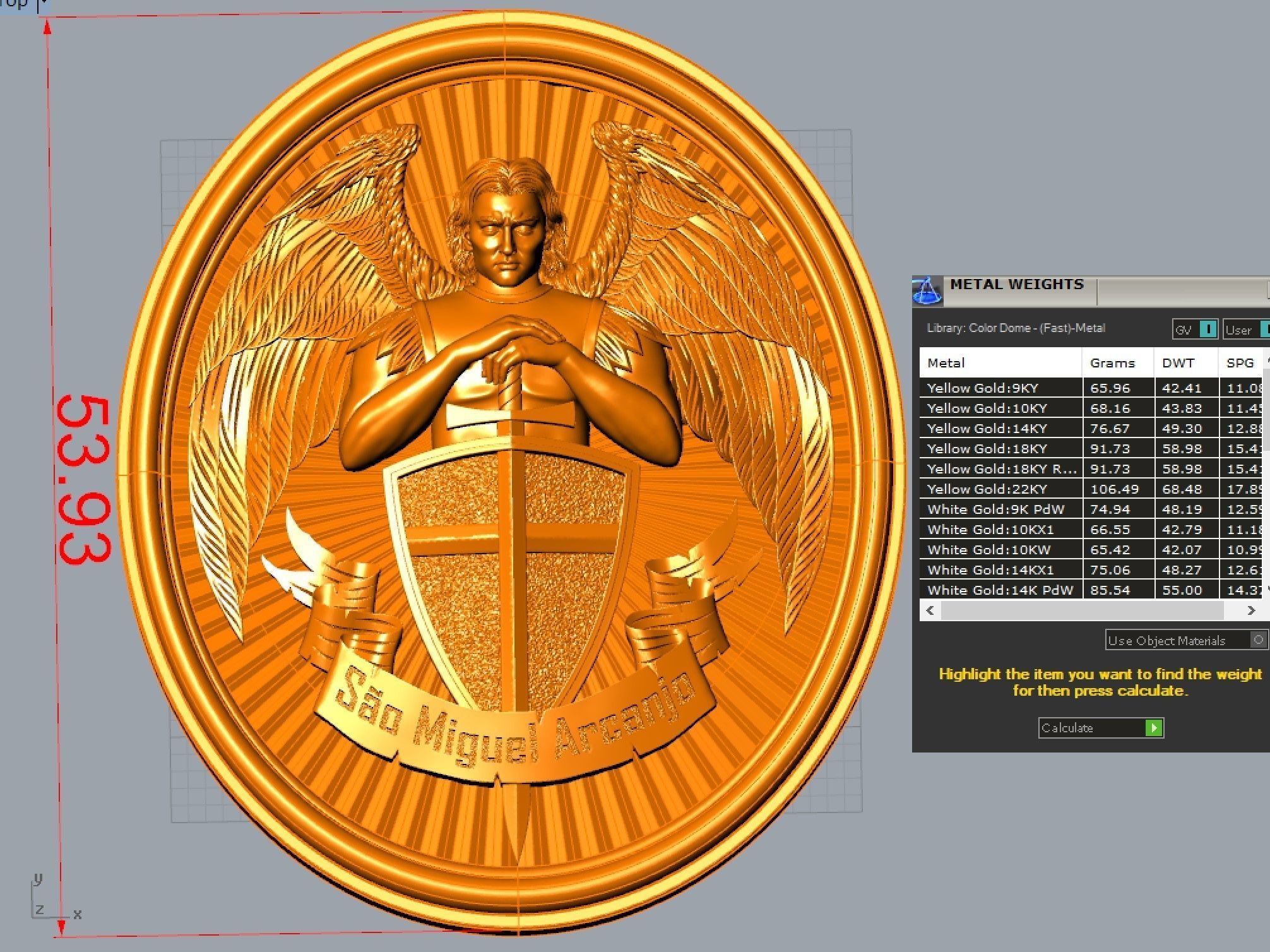Select the Yellow Gold:22KY row
1270x952 pixels.
987,489
